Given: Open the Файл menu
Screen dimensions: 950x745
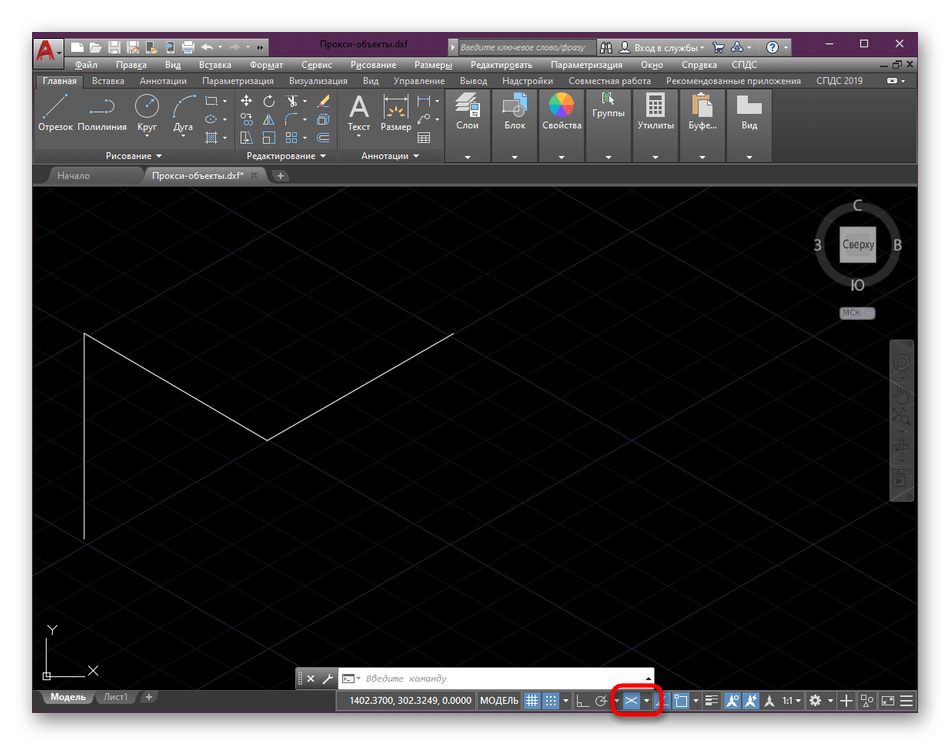Looking at the screenshot, I should click(86, 65).
